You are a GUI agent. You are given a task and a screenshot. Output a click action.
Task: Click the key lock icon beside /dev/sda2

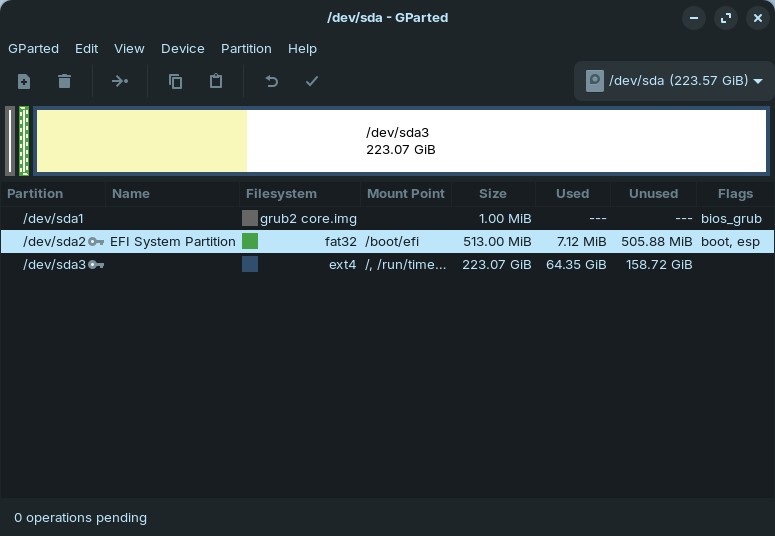coord(96,242)
